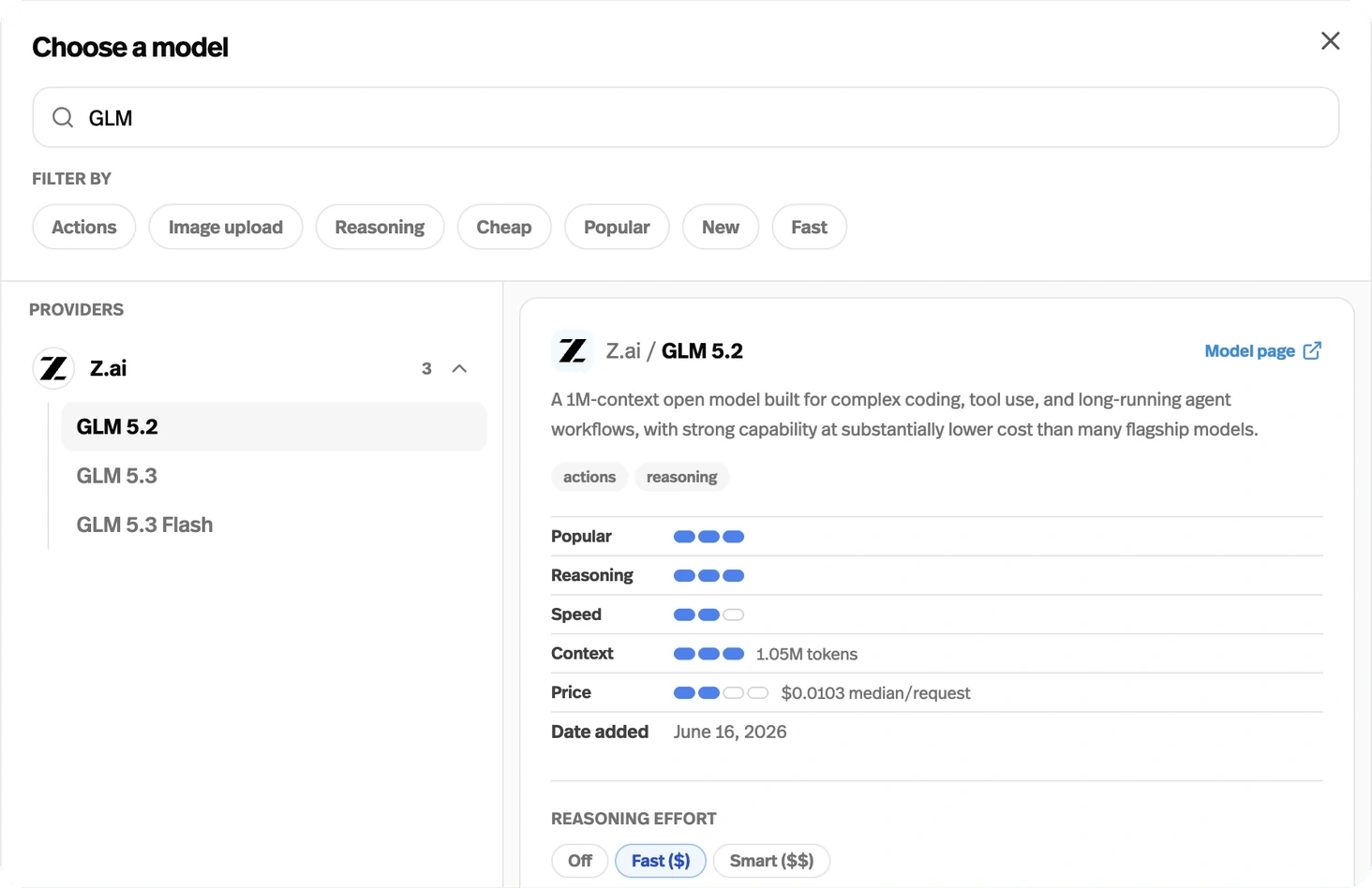Toggle the Cheap filter chip
1372x888 pixels.
click(x=504, y=227)
